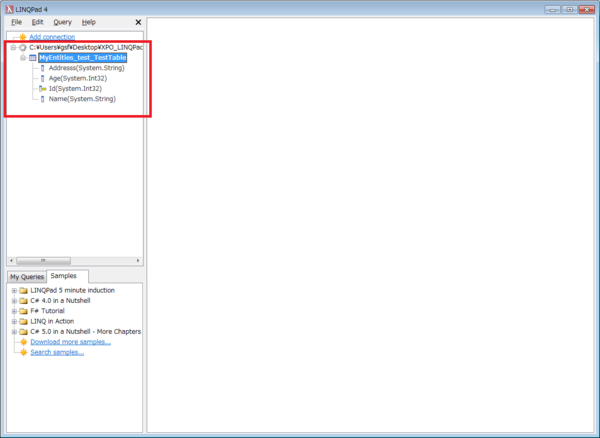Close the left panel with the X
Viewport: 600px width, 438px height.
138,23
